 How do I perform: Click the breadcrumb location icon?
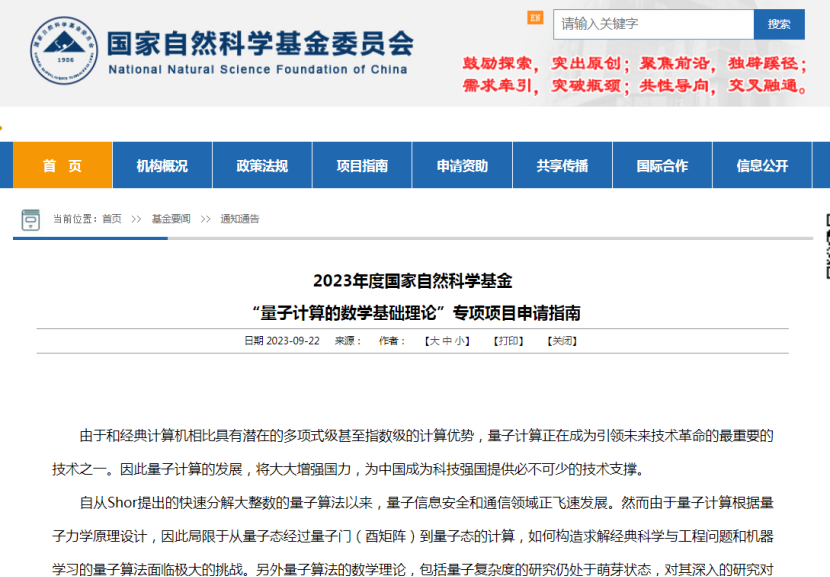coord(31,219)
